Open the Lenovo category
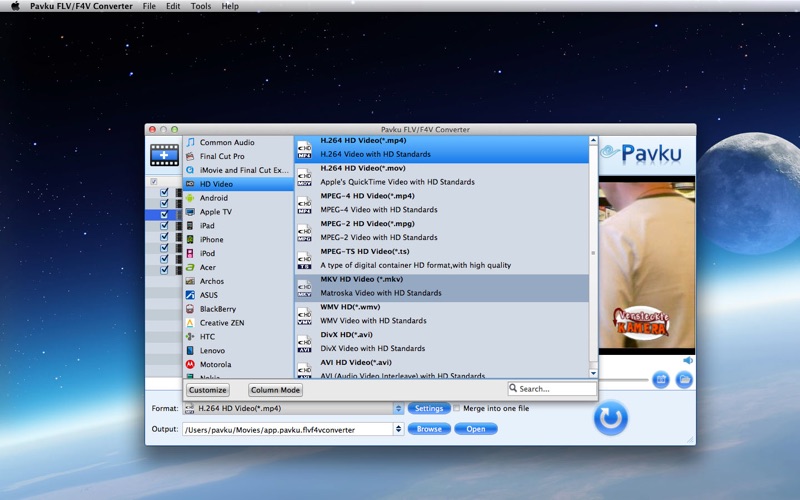Screen dimensions: 800x500 tap(238, 351)
